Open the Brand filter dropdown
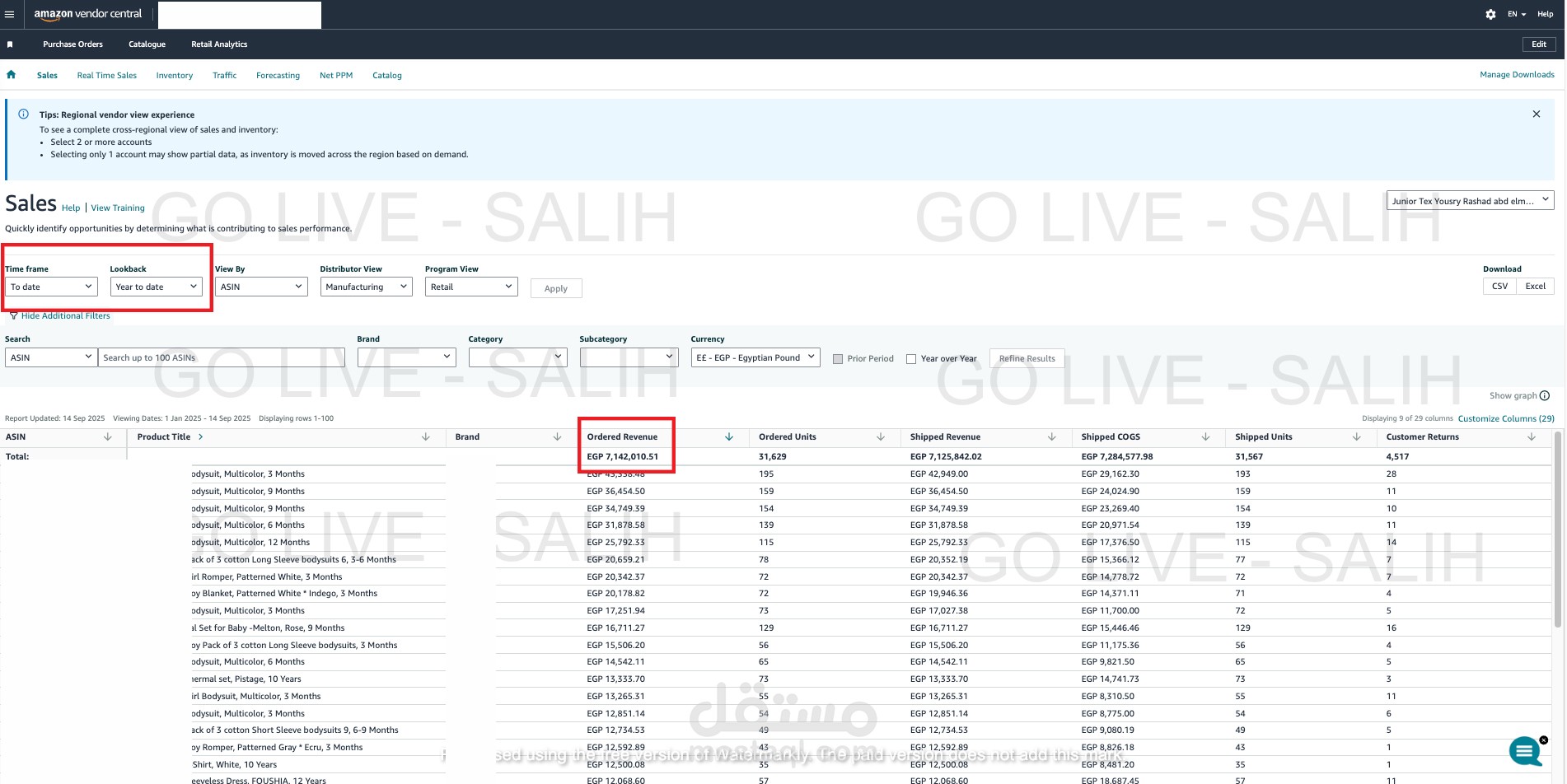 406,357
